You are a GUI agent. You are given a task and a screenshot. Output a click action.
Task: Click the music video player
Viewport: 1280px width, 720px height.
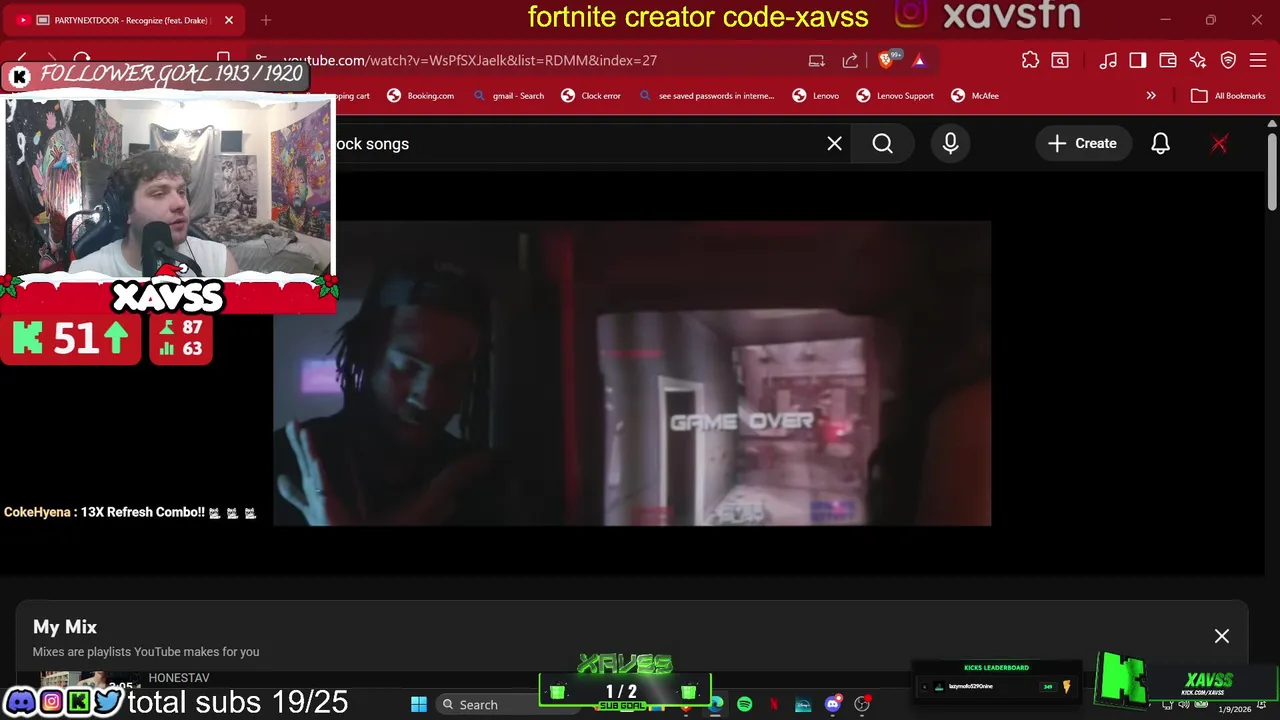[x=632, y=373]
